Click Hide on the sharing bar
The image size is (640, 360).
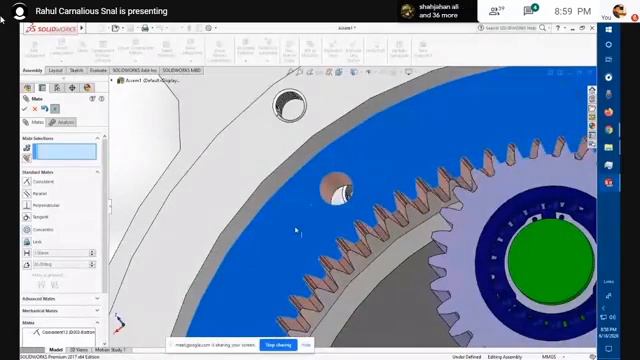pos(306,345)
